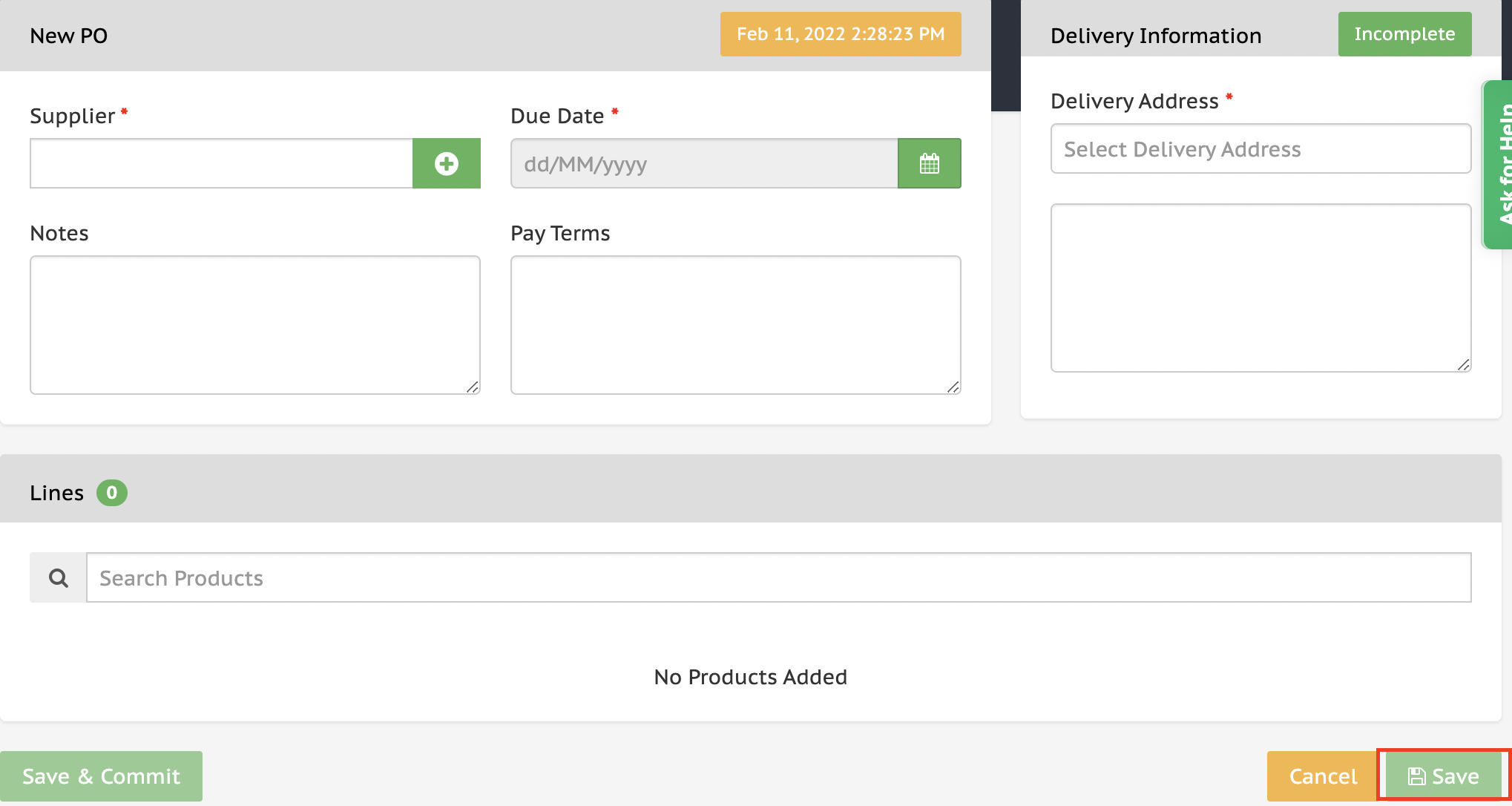Image resolution: width=1512 pixels, height=806 pixels.
Task: Focus the Pay Terms text area
Action: 735,325
